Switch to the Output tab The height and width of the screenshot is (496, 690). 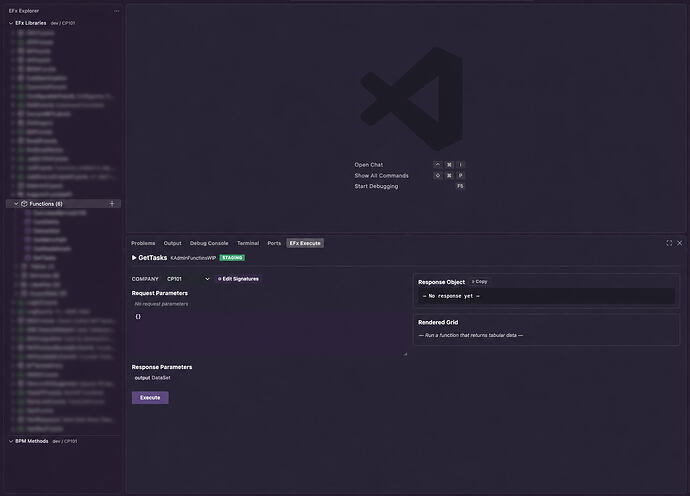pos(172,243)
